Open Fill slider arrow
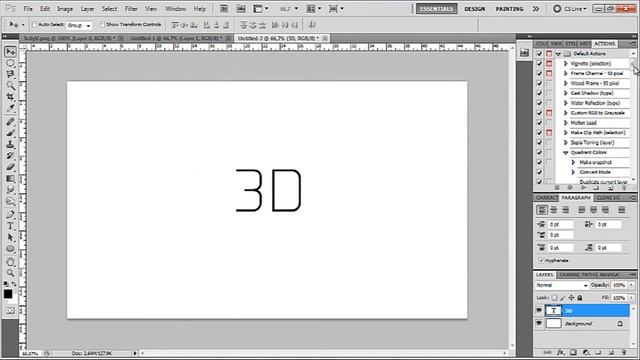The height and width of the screenshot is (360, 640). coord(631,298)
